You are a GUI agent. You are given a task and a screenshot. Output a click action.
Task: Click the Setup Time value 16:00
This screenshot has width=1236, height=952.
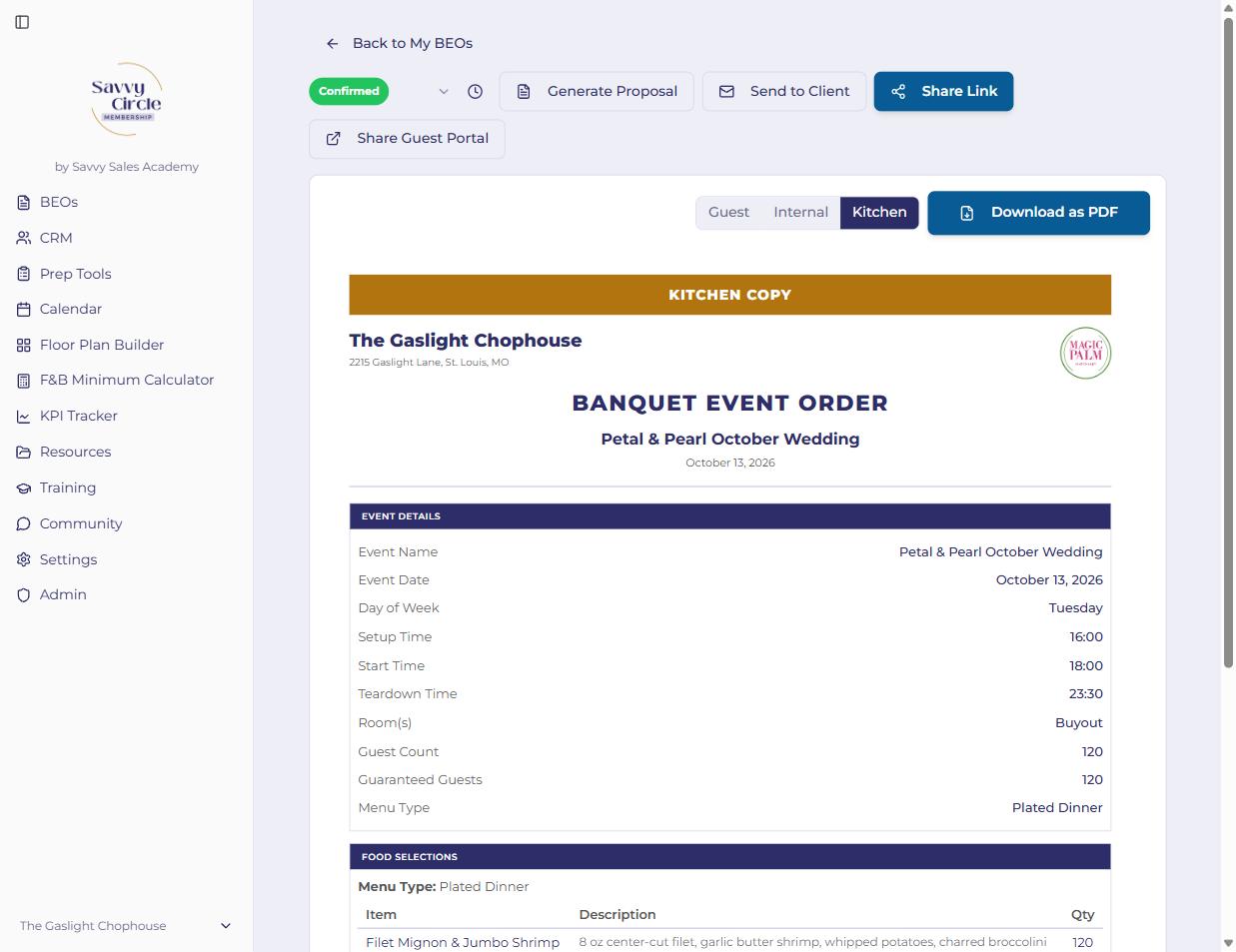point(1086,636)
